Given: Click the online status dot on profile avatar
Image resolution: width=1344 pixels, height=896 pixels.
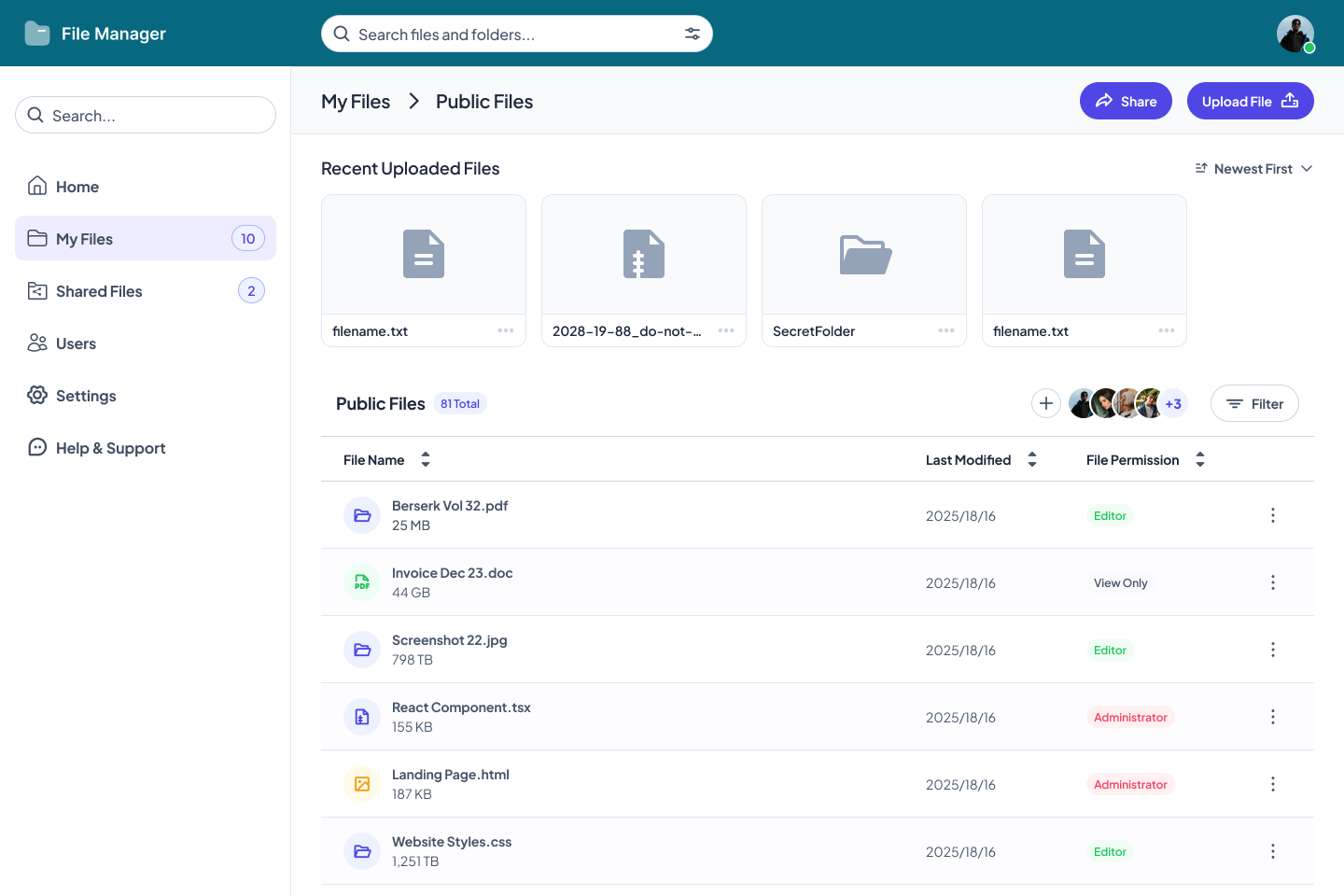Looking at the screenshot, I should 1310,47.
